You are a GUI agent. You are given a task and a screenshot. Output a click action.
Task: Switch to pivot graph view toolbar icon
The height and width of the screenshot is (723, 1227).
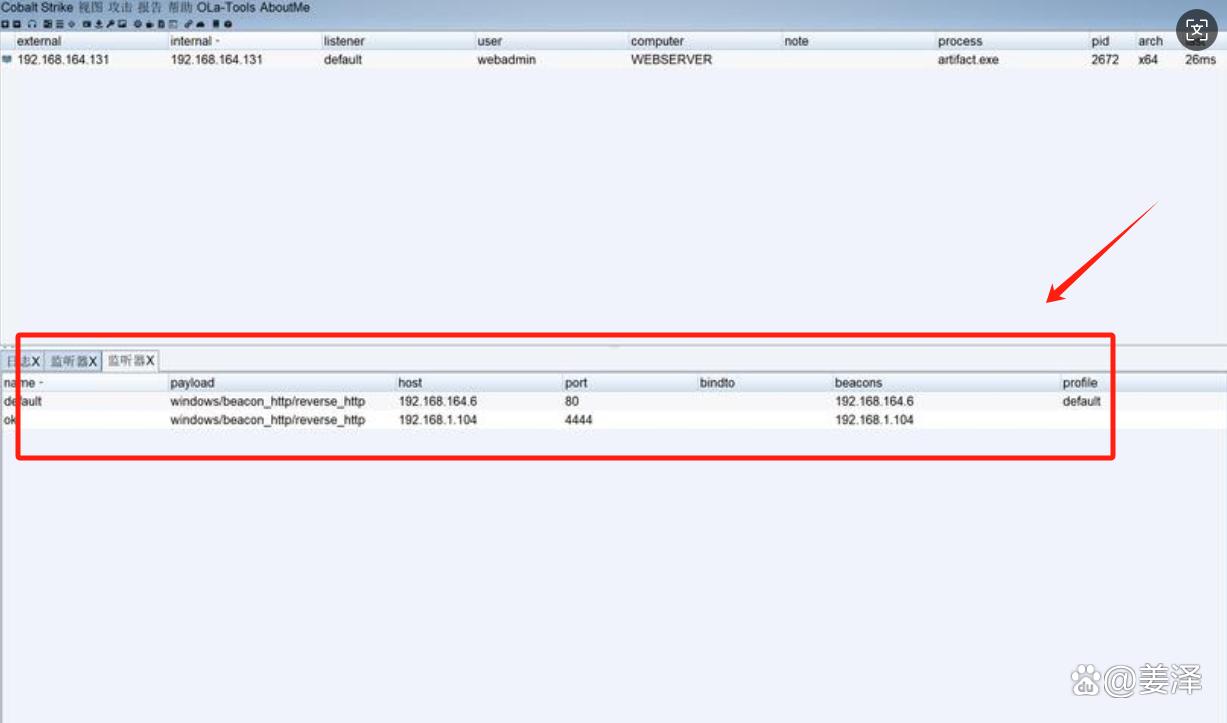click(x=47, y=24)
